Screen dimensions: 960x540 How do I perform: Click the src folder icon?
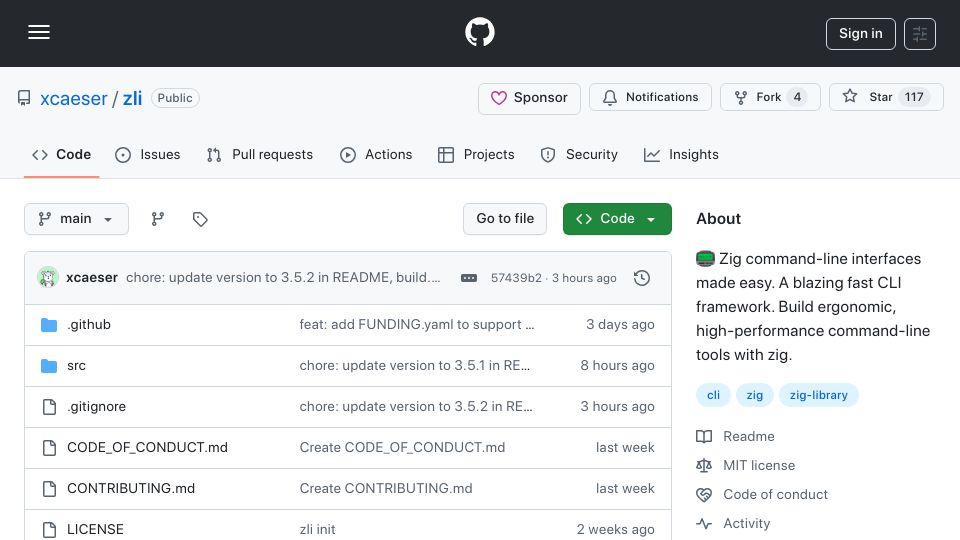point(49,366)
